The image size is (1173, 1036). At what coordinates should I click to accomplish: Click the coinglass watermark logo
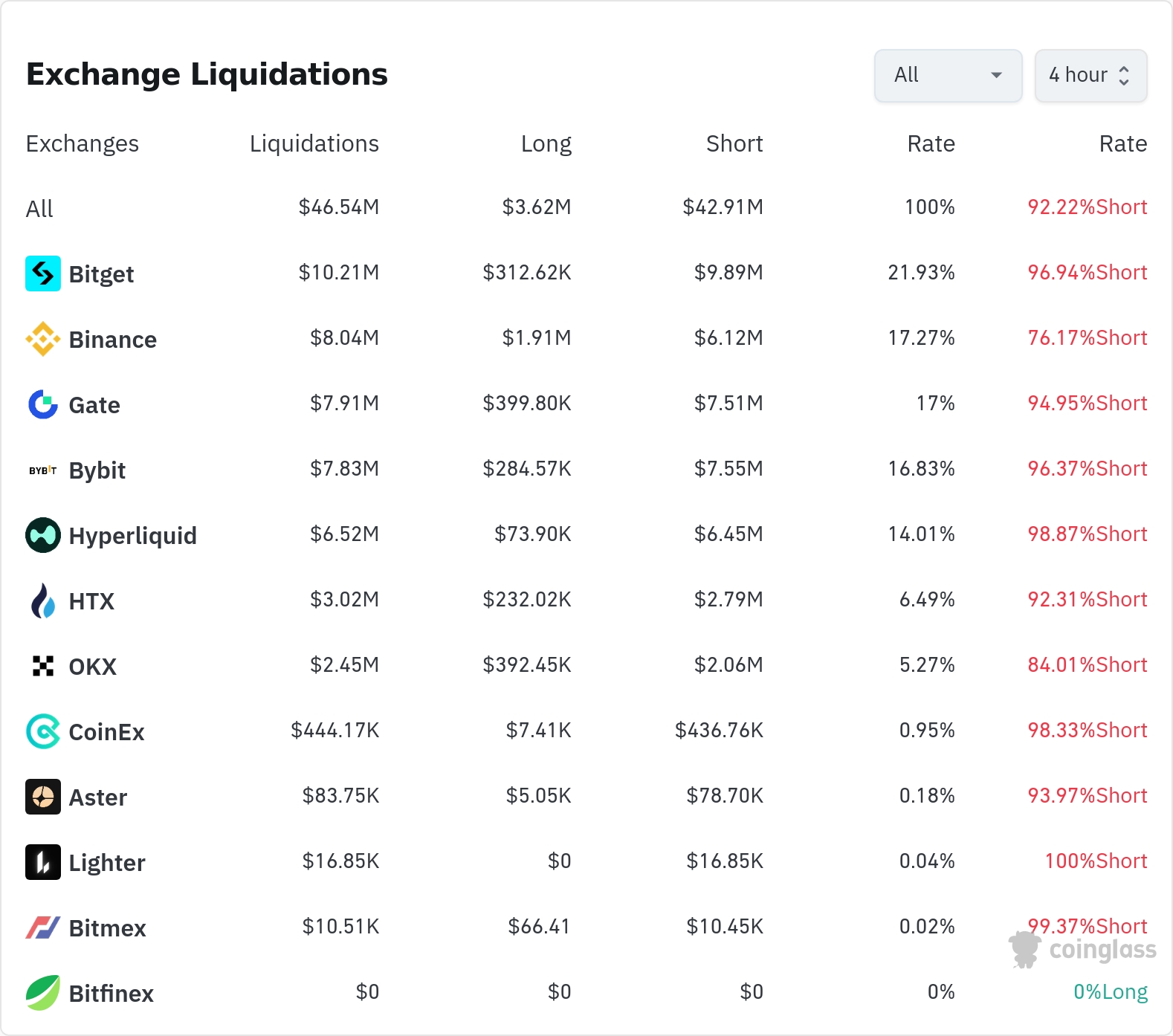[x=1083, y=949]
